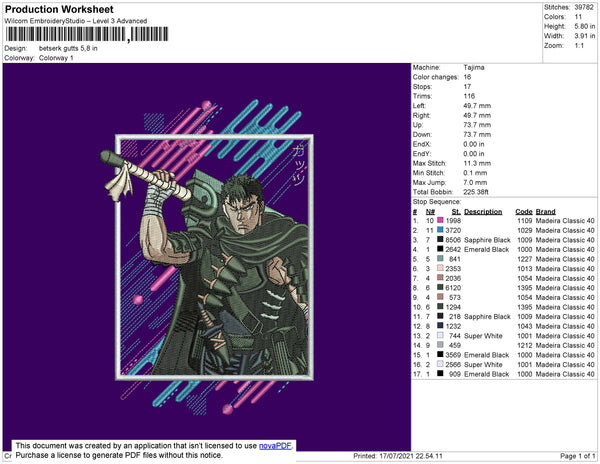Click the swatch beside 744 Super White

click(440, 335)
